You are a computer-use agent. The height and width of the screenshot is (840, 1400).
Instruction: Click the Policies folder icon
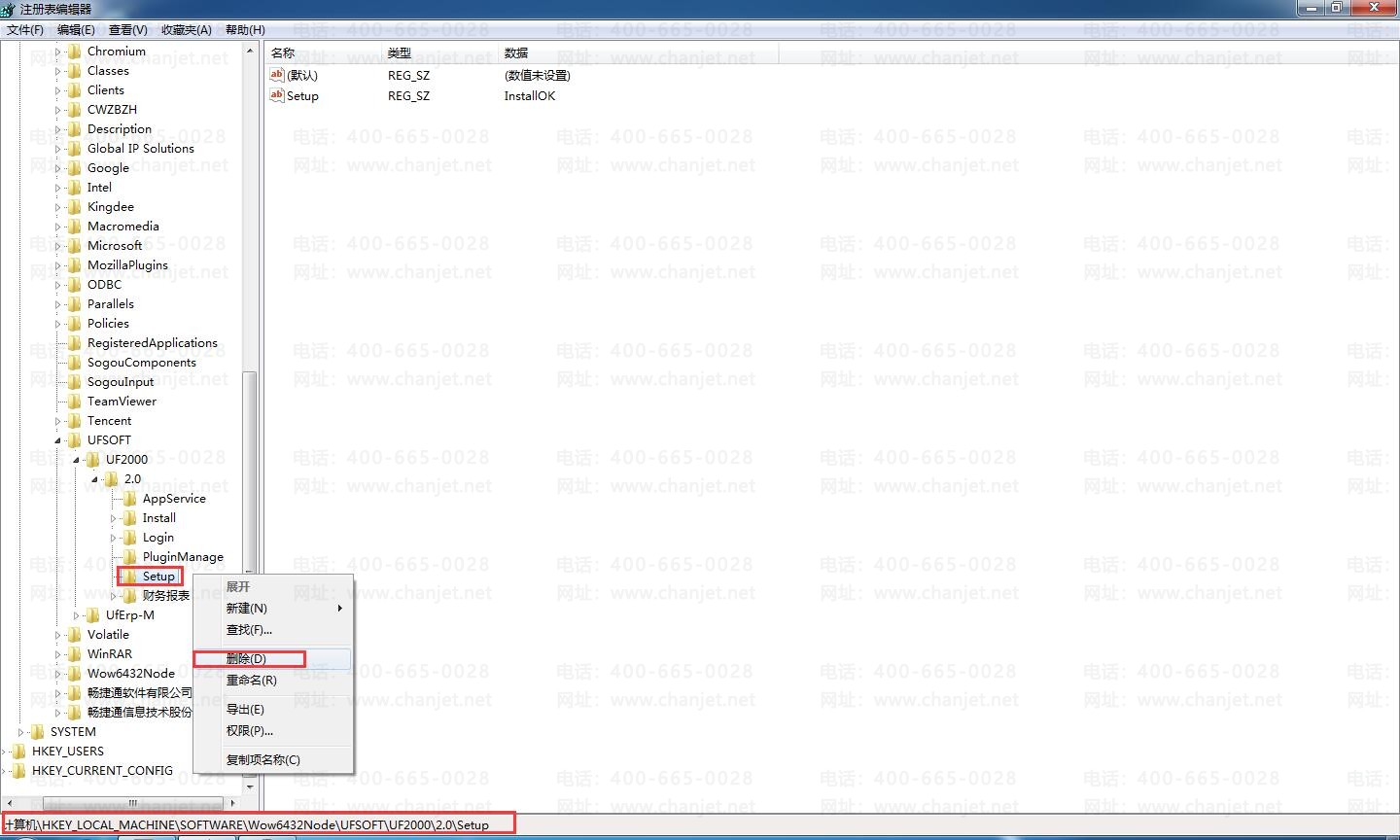tap(74, 324)
